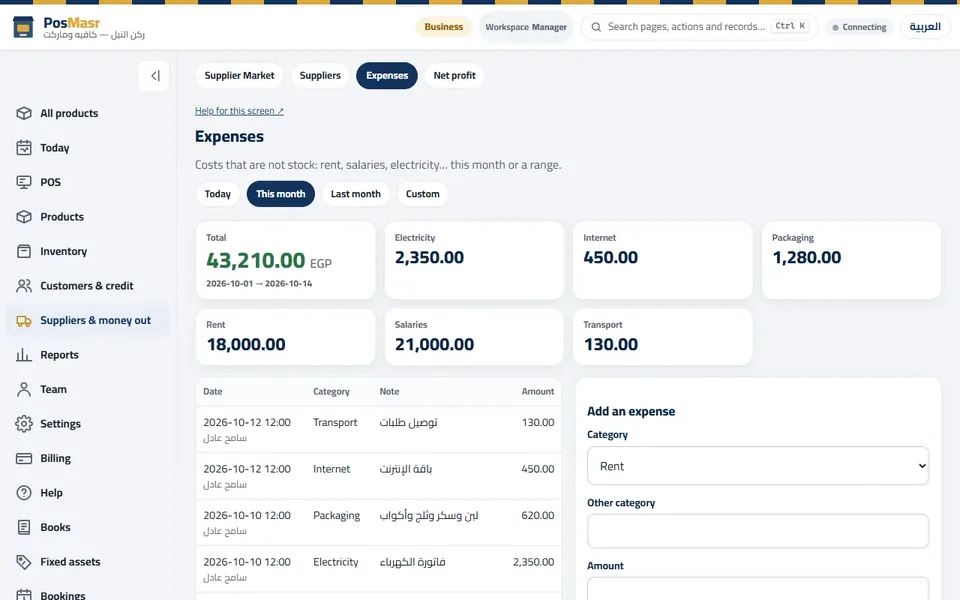Open the Category dropdown showing Rent

click(x=758, y=466)
